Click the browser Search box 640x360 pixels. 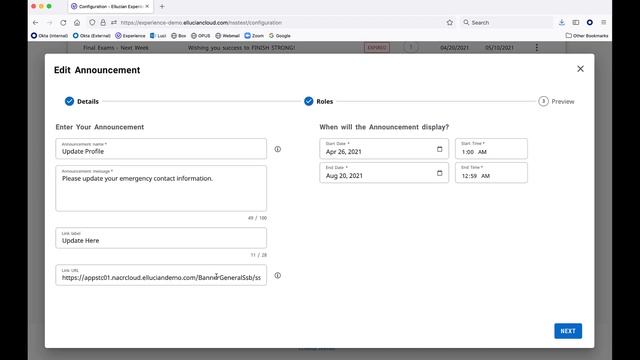click(x=506, y=22)
